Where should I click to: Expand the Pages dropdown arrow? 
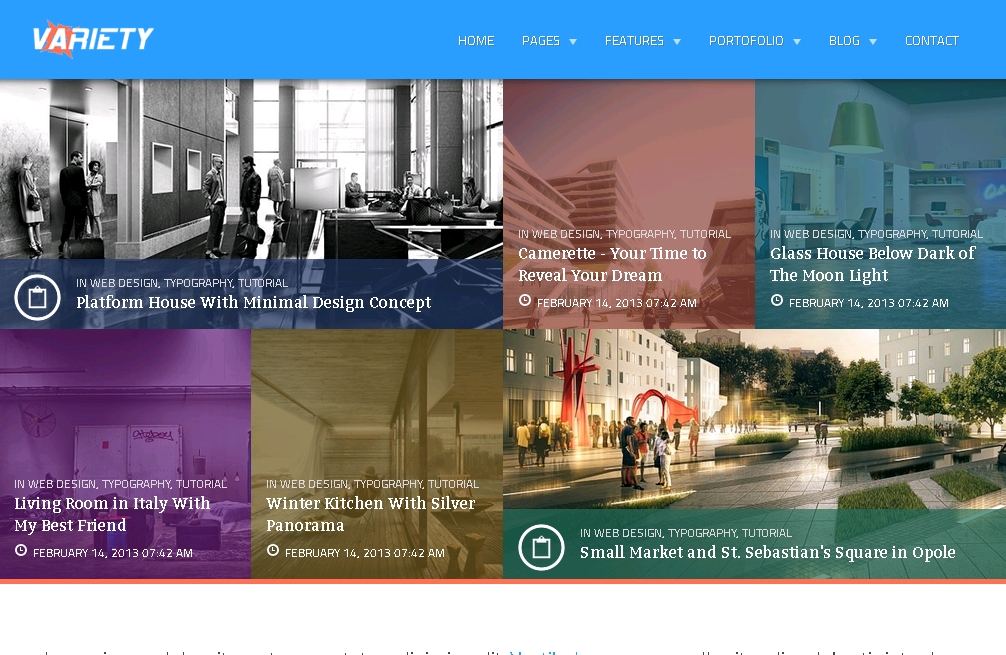573,42
